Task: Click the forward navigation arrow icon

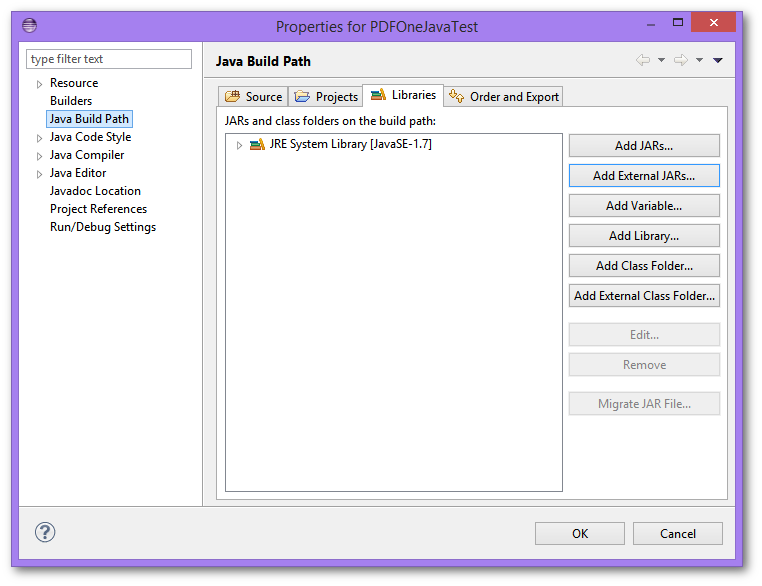Action: pyautogui.click(x=680, y=60)
